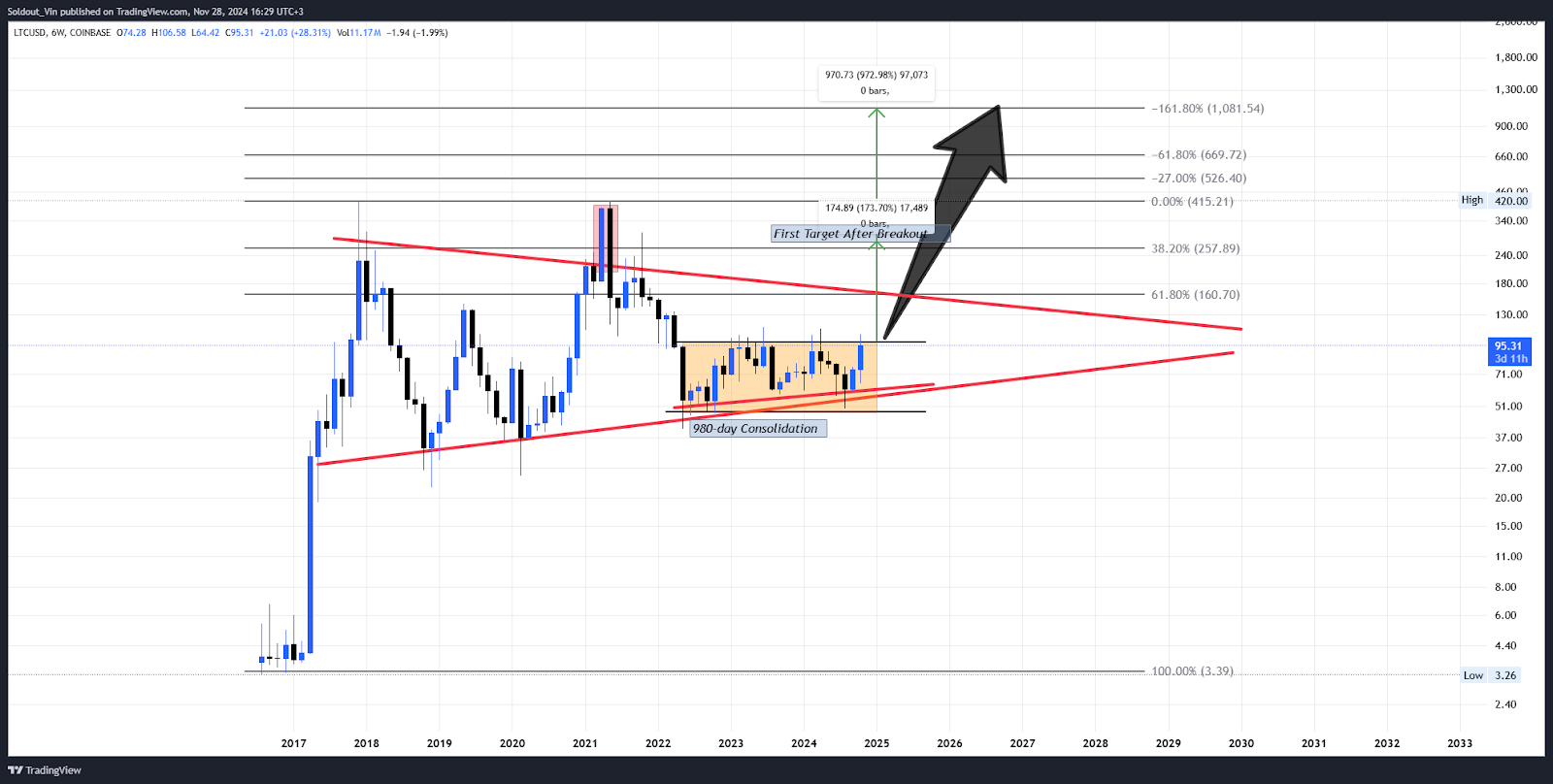Click the Vol 11.17M volume readout
1553x784 pixels.
pos(359,33)
